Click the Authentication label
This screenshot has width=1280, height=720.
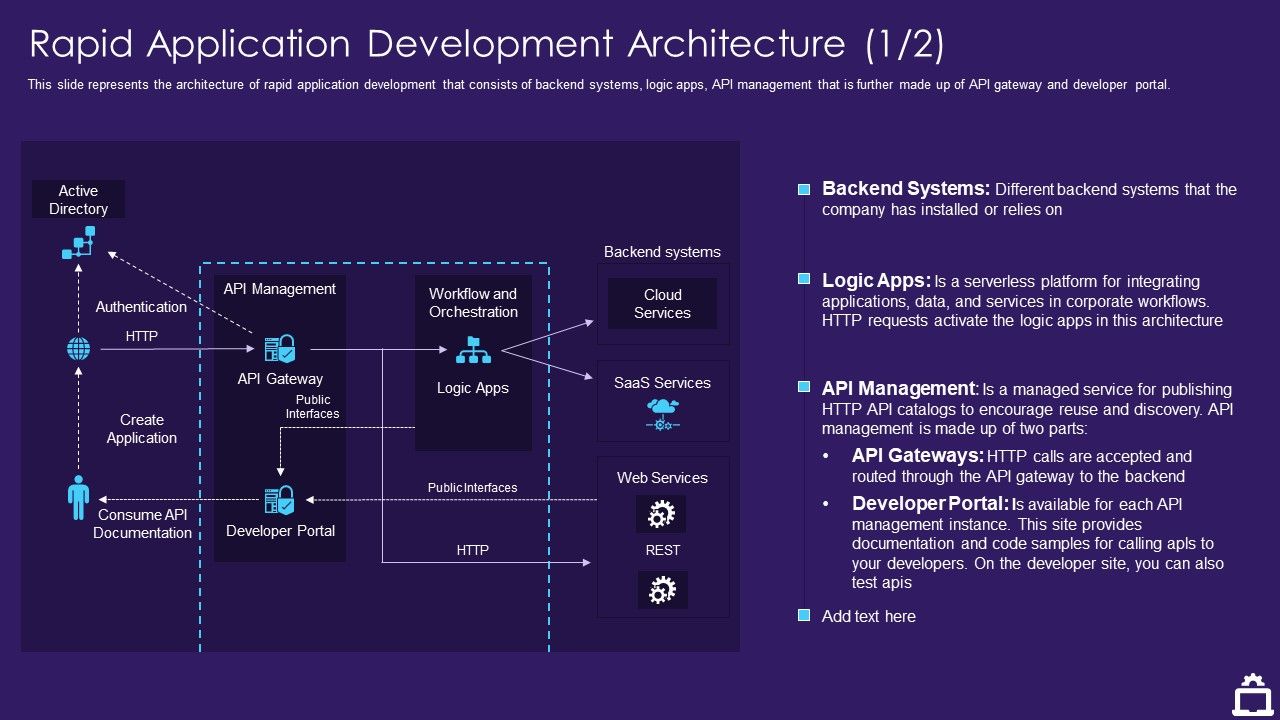(141, 307)
